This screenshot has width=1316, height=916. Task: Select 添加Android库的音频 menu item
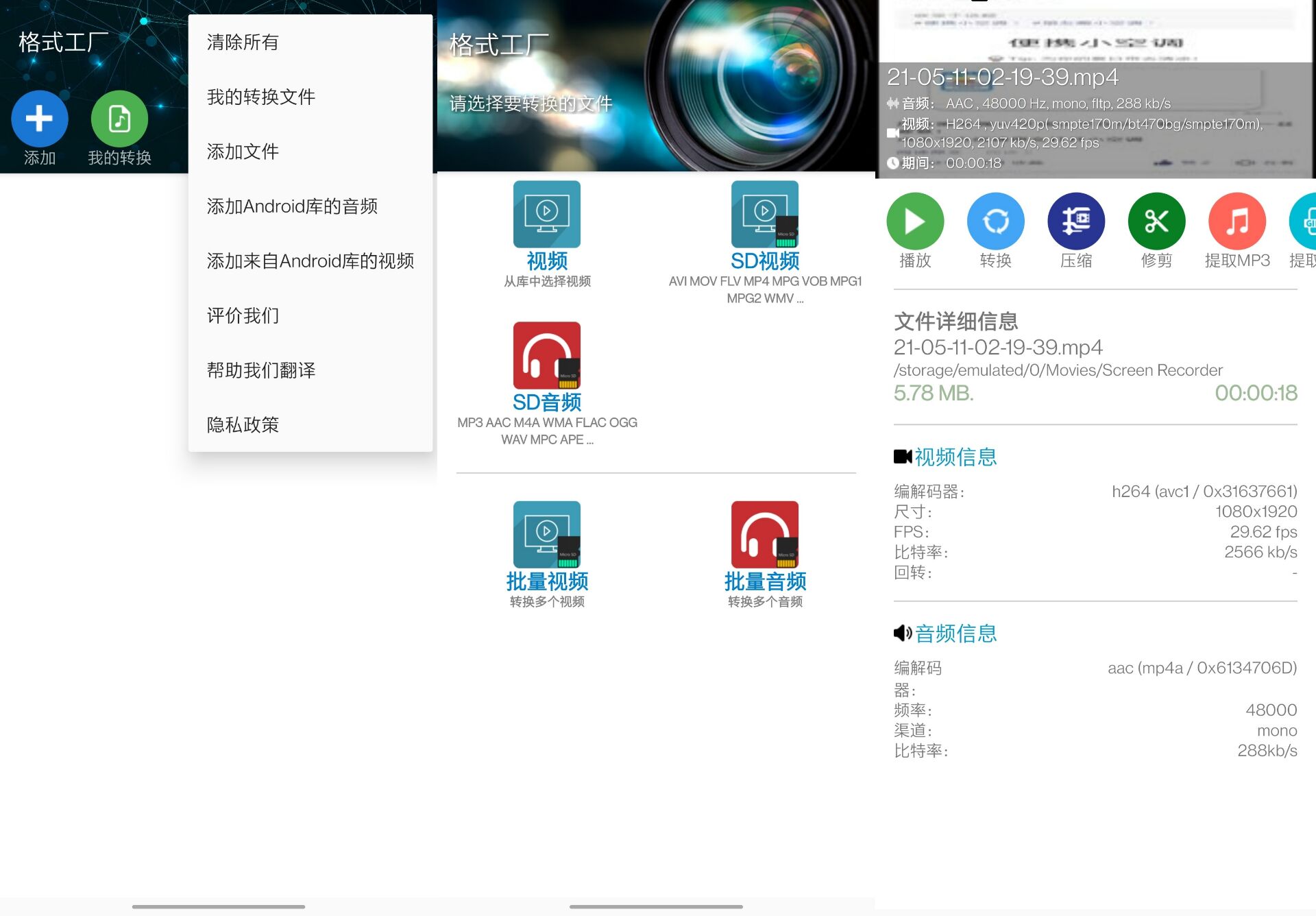[292, 206]
